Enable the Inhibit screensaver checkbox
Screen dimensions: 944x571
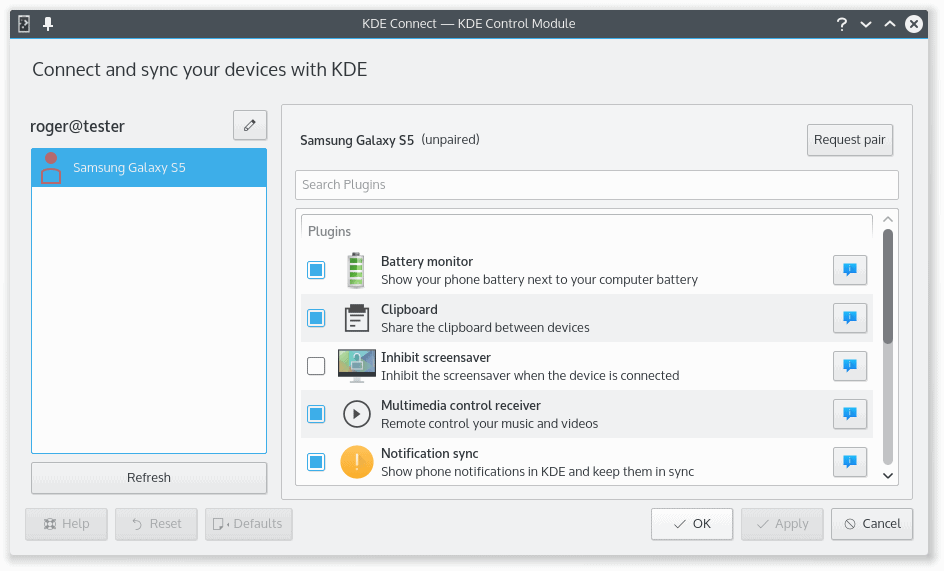[x=316, y=366]
